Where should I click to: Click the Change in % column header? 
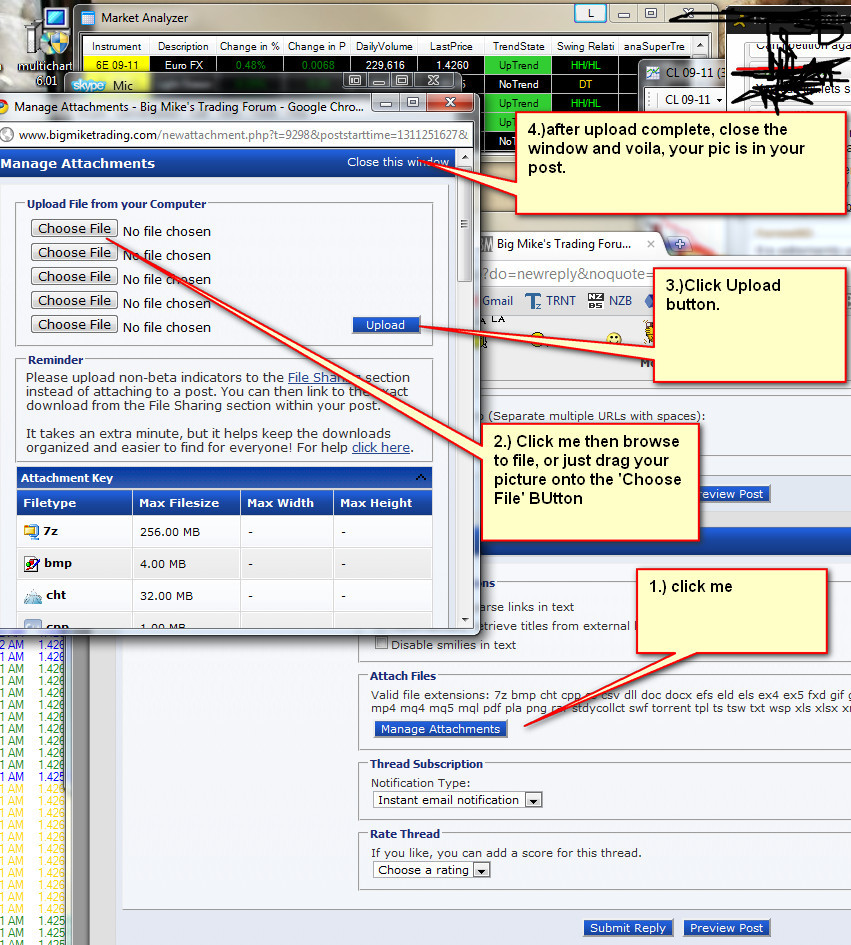point(250,46)
